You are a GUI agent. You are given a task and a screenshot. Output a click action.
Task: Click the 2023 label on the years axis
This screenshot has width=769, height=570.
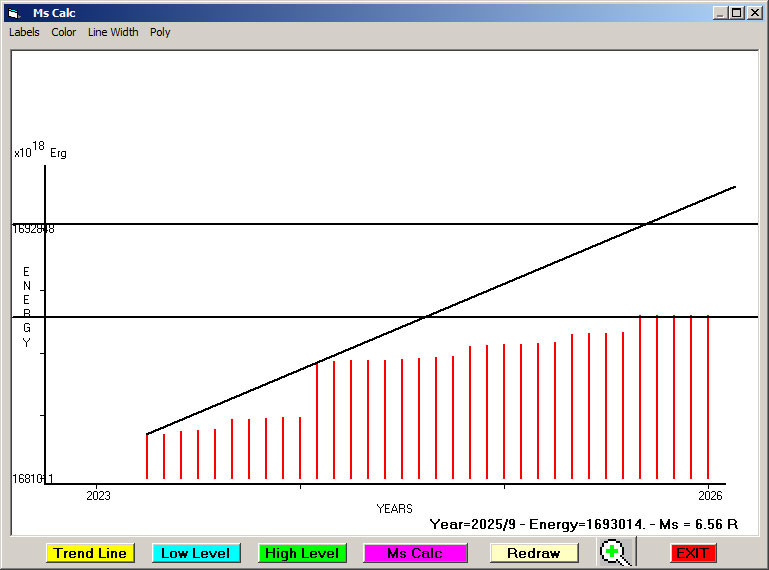tap(98, 495)
